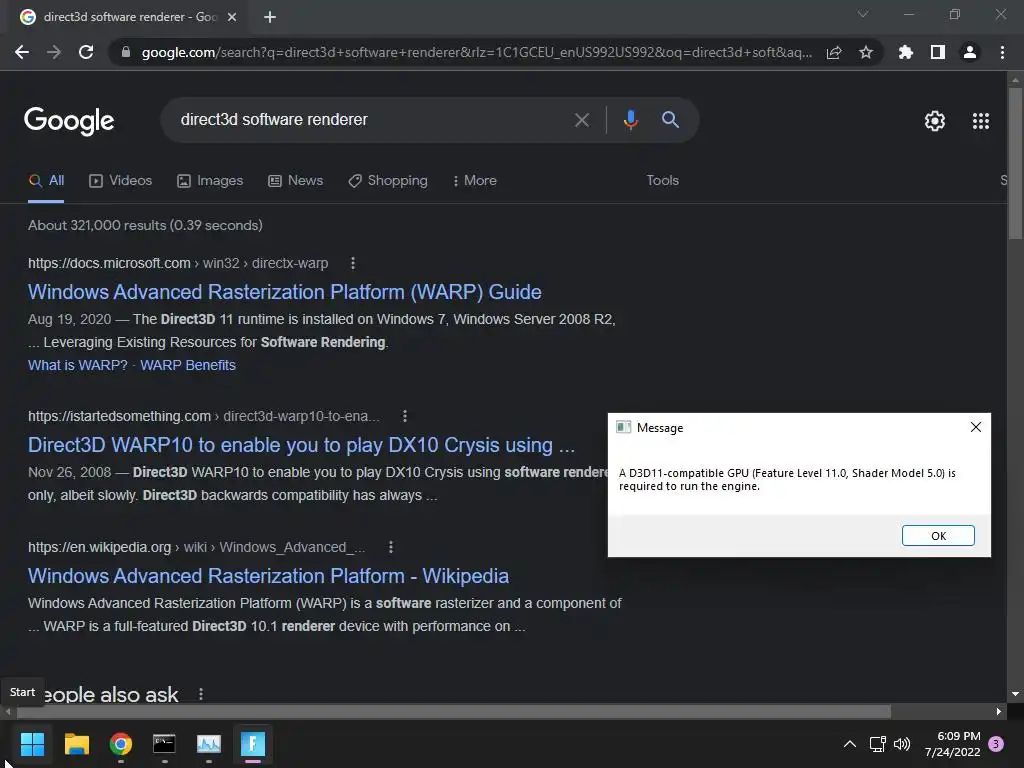Open options for docs.microsoft.com result
Screen dimensions: 1024x768
[353, 263]
